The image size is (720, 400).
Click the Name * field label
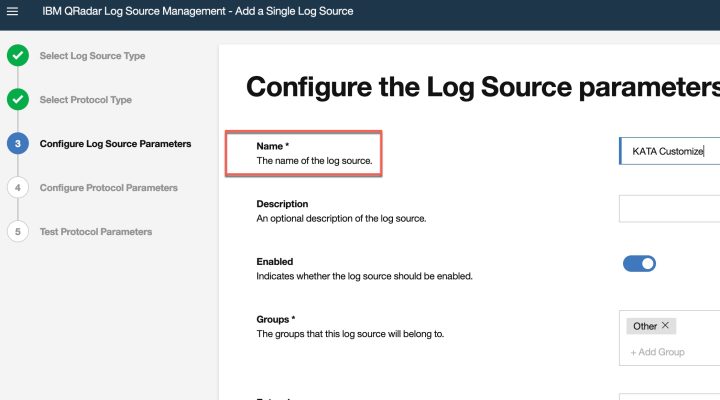273,146
